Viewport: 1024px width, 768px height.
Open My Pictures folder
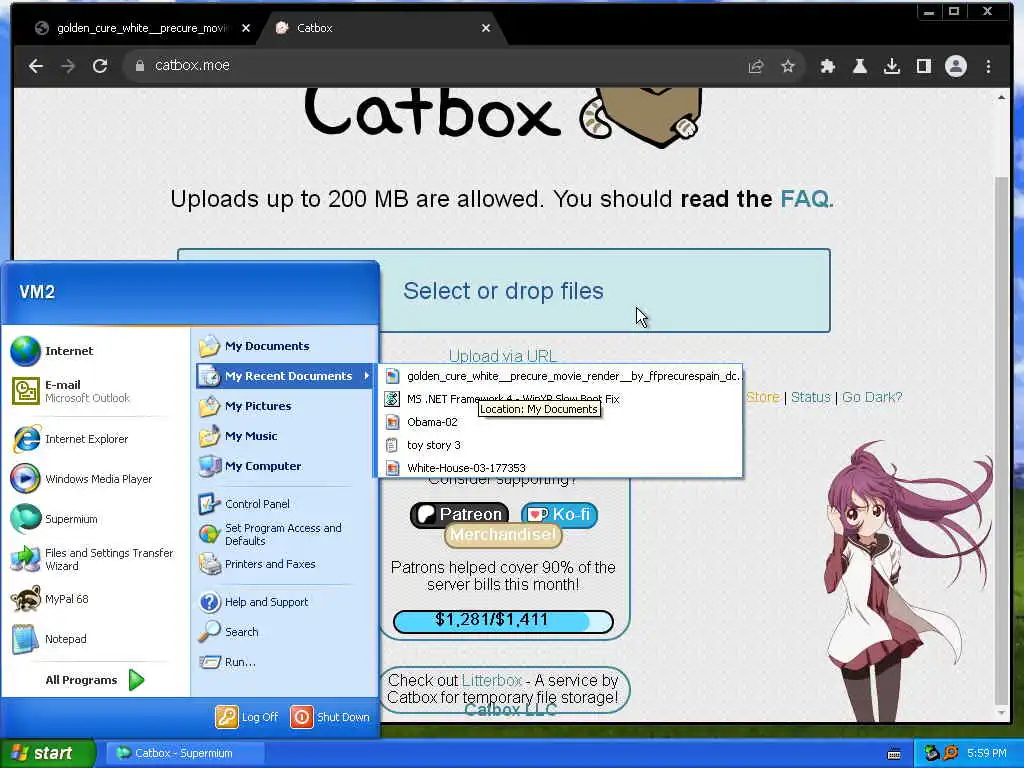tap(285, 406)
